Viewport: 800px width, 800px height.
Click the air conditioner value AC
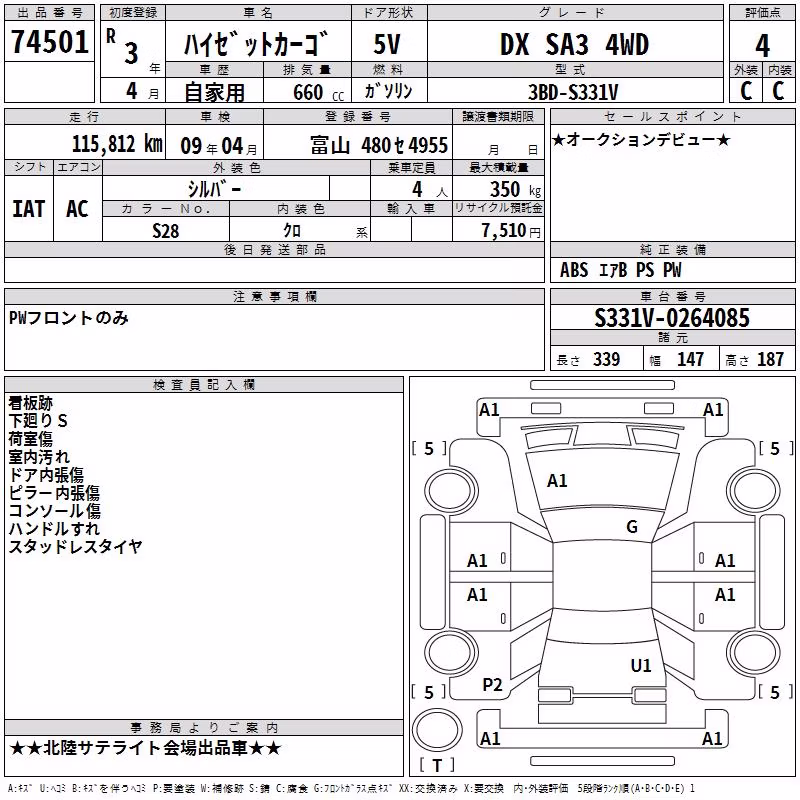click(77, 209)
